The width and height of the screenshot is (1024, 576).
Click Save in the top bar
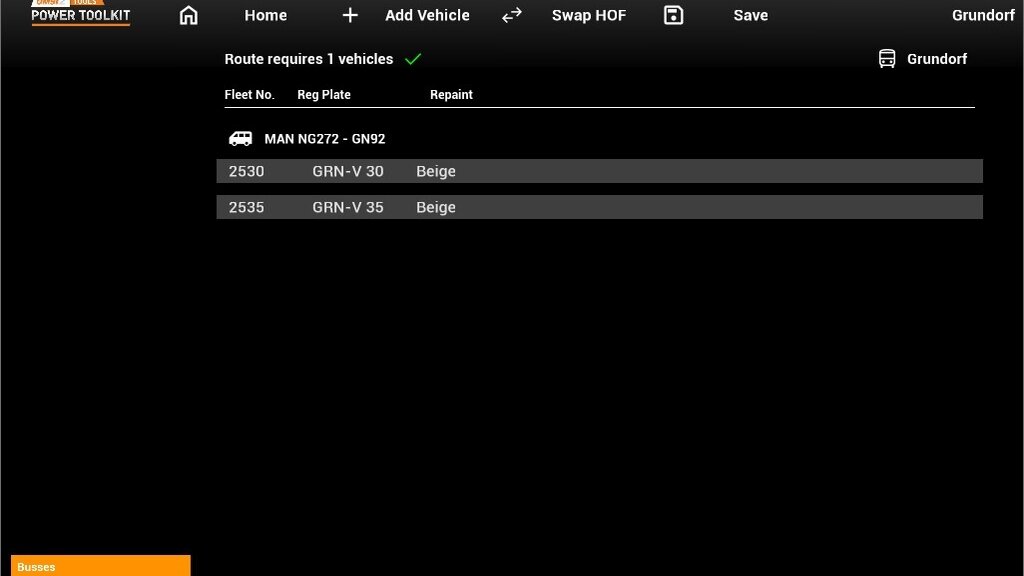tap(750, 15)
